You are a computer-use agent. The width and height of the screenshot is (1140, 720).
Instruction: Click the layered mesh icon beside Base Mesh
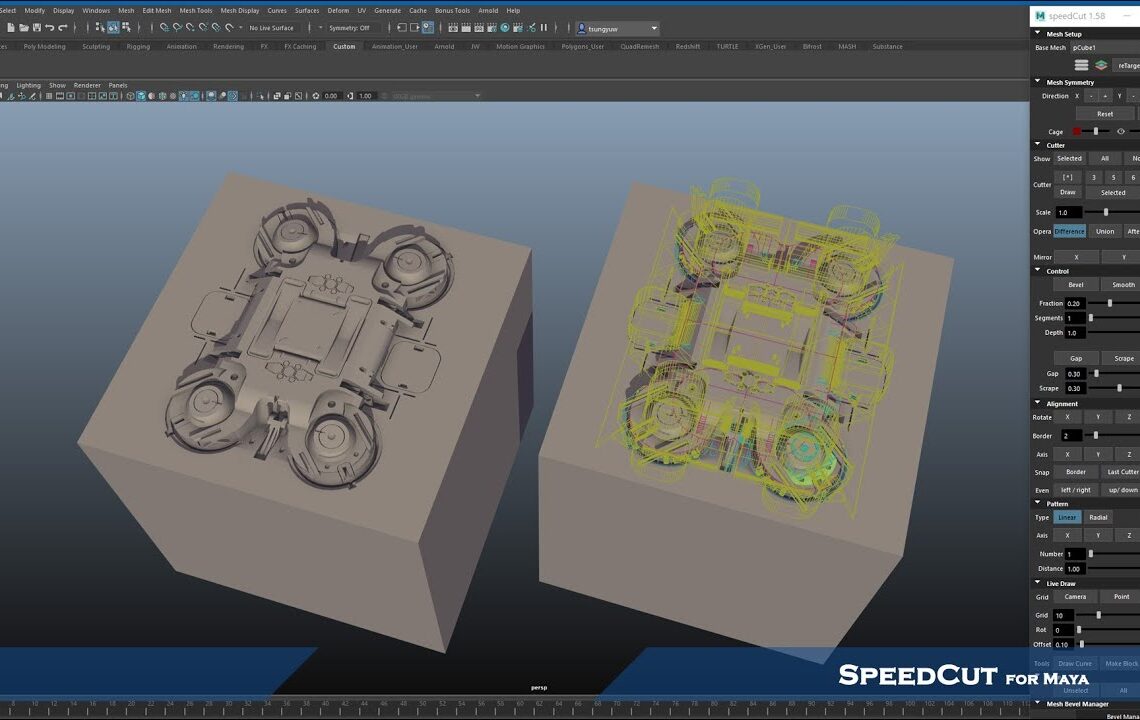click(1101, 64)
